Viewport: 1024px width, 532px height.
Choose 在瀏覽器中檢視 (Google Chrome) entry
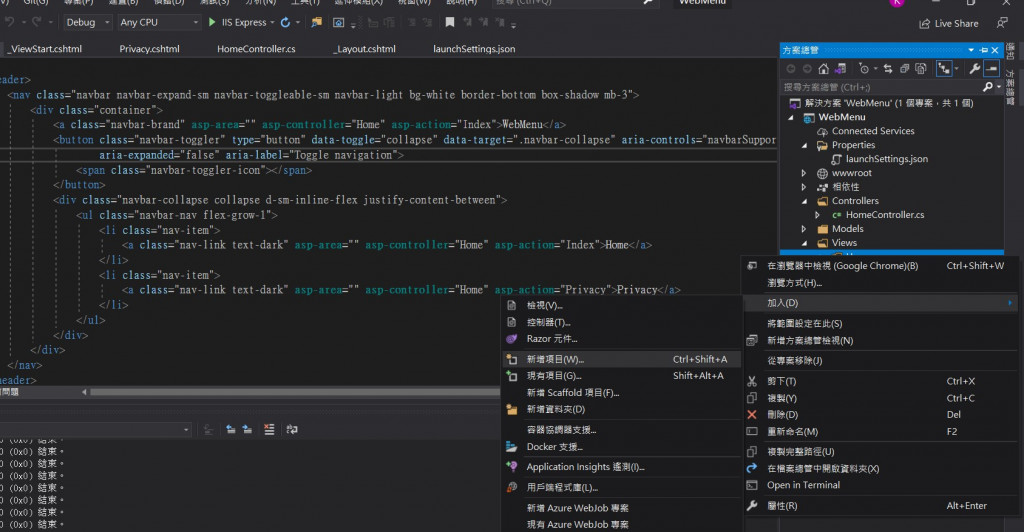pos(880,266)
